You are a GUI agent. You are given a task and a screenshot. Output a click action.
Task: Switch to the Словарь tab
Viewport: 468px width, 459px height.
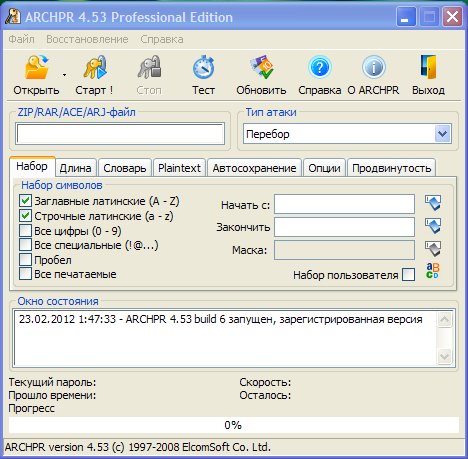[125, 168]
